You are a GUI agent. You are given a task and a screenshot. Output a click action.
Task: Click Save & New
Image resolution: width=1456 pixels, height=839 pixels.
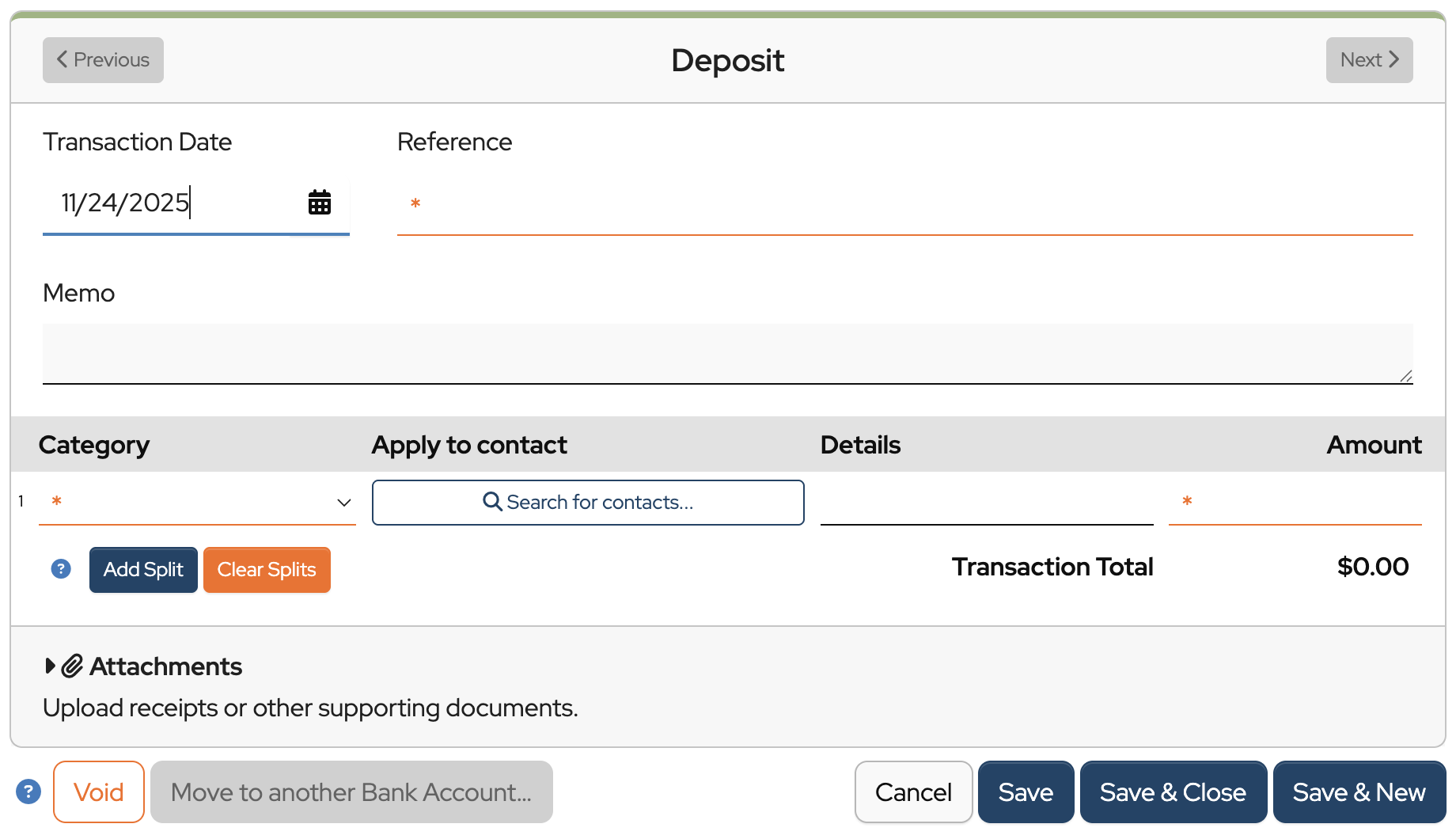tap(1359, 792)
